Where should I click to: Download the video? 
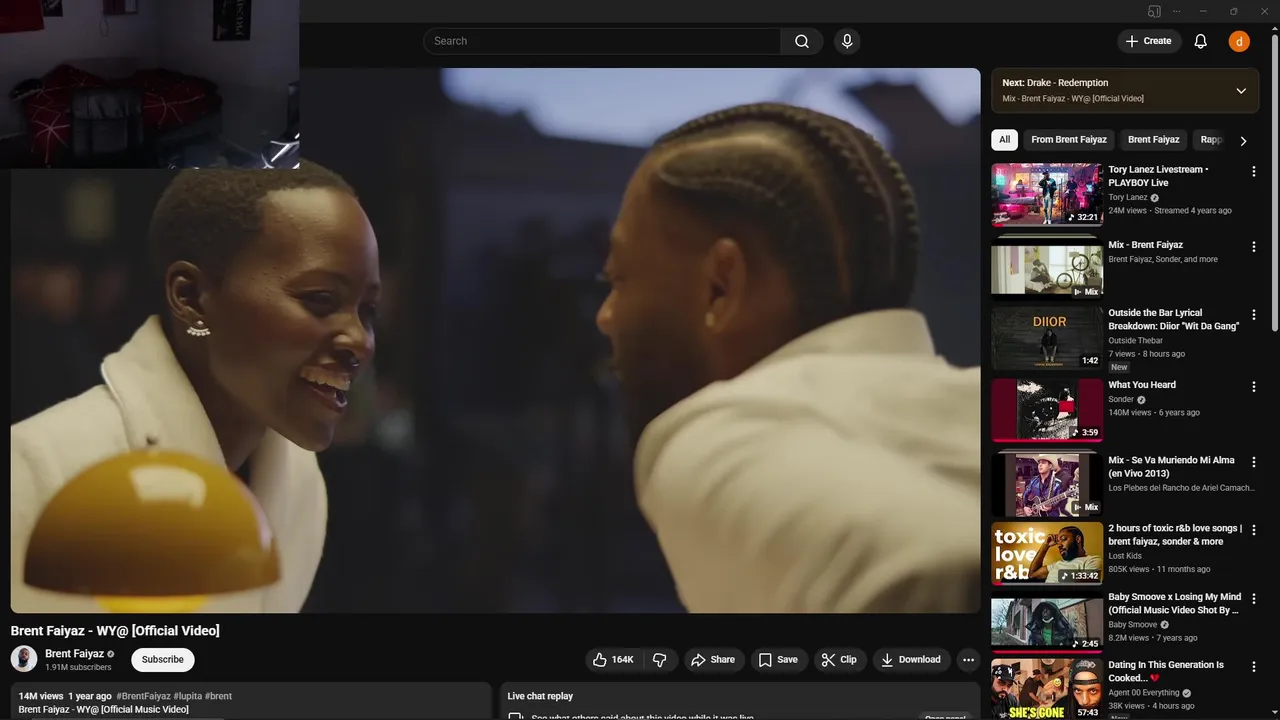tap(910, 659)
